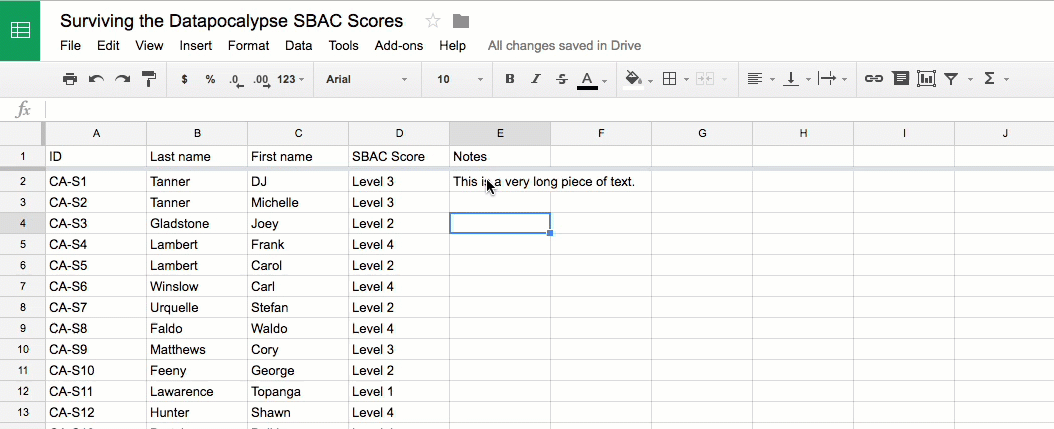Decrease decimal places
This screenshot has width=1054, height=429.
click(236, 80)
